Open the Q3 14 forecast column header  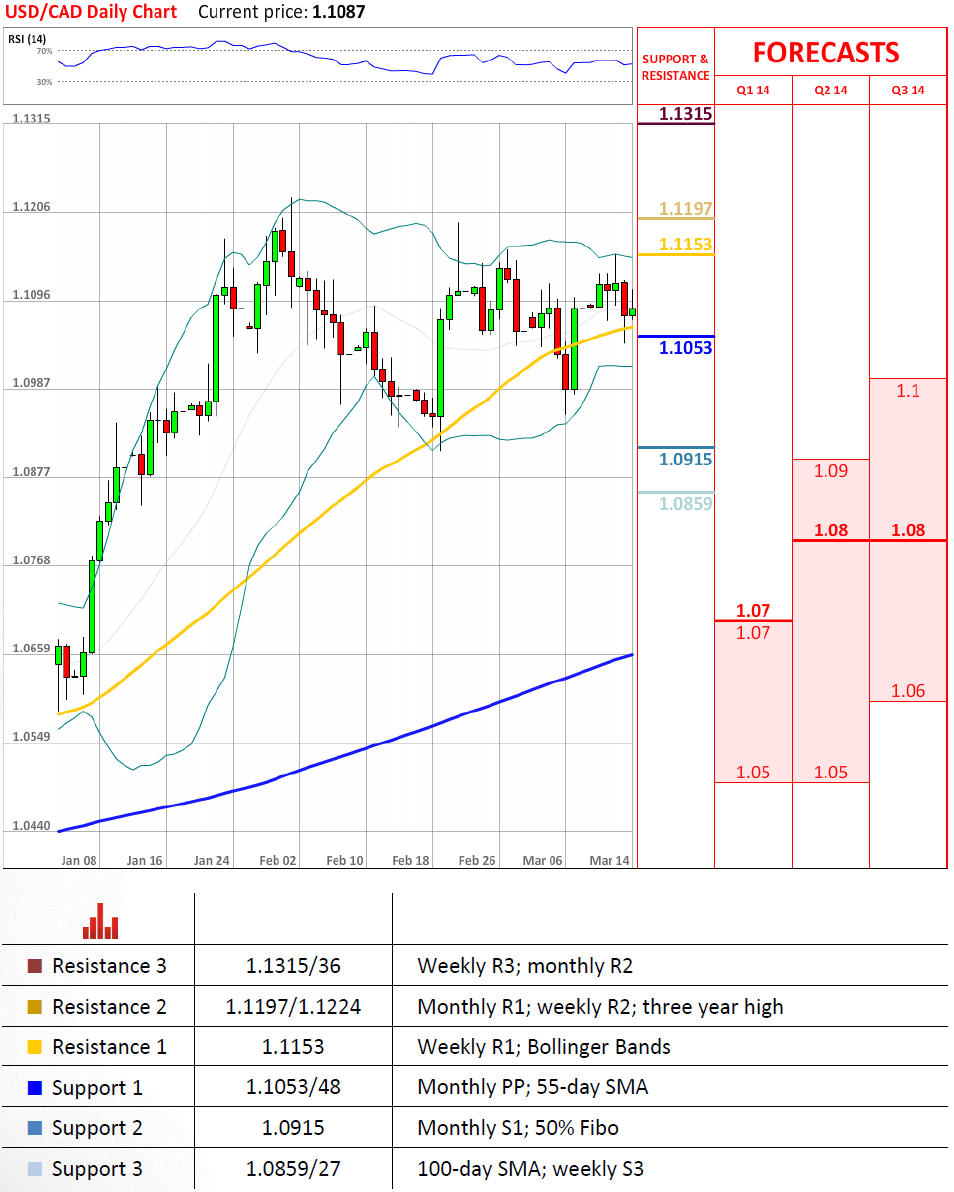(908, 90)
